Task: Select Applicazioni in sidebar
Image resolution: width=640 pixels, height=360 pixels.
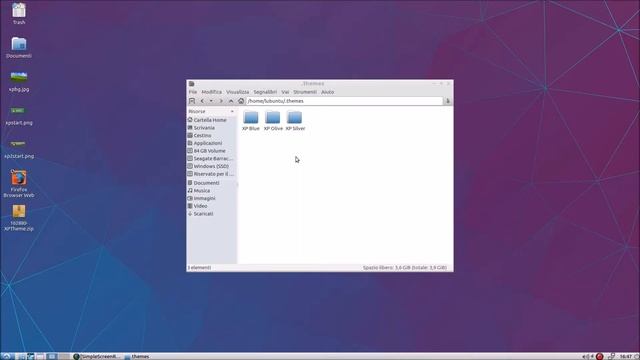Action: (211, 143)
